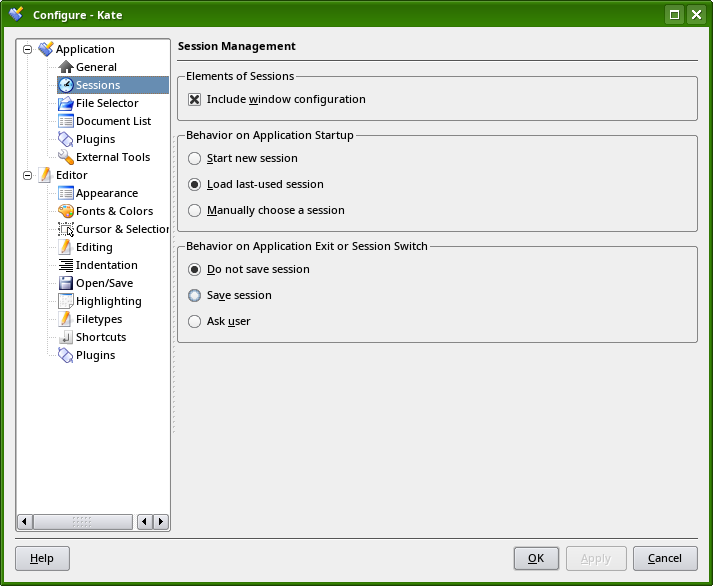Click the horizontal scrollbar thumb in tree
Screen dimensions: 713x586
pos(83,521)
